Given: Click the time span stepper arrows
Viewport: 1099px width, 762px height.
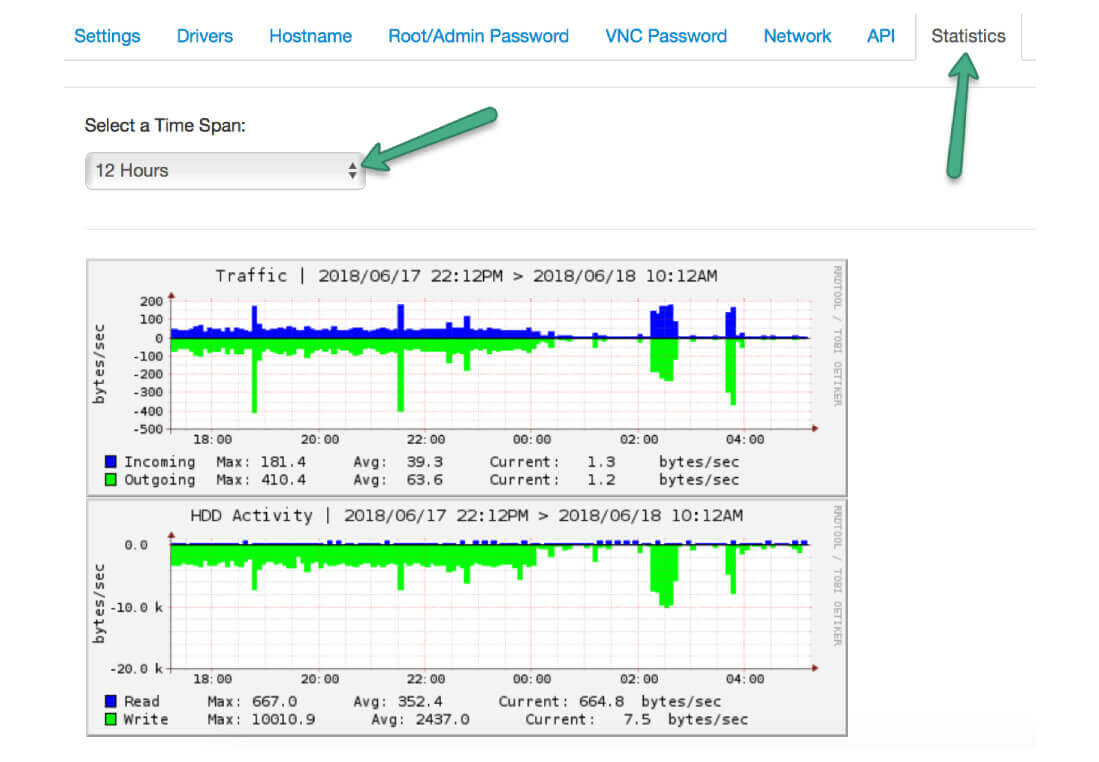Looking at the screenshot, I should coord(352,170).
